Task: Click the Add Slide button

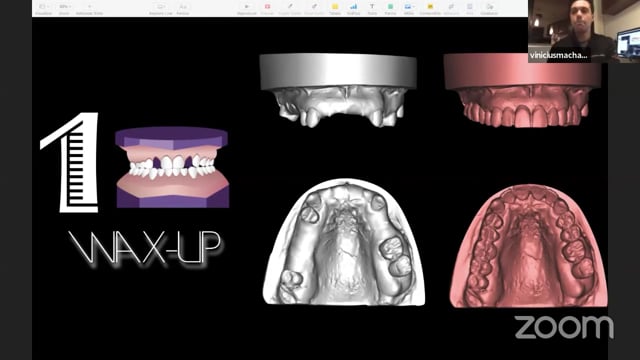Action: pyautogui.click(x=89, y=7)
